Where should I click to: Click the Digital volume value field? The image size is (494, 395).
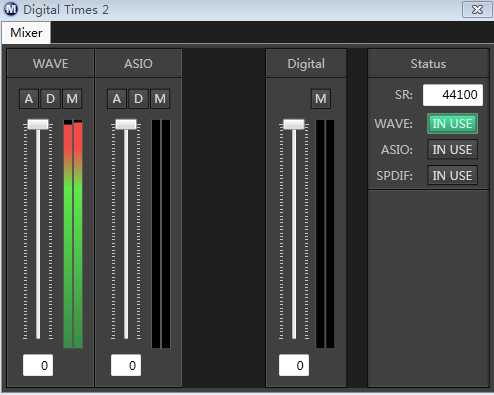point(294,365)
